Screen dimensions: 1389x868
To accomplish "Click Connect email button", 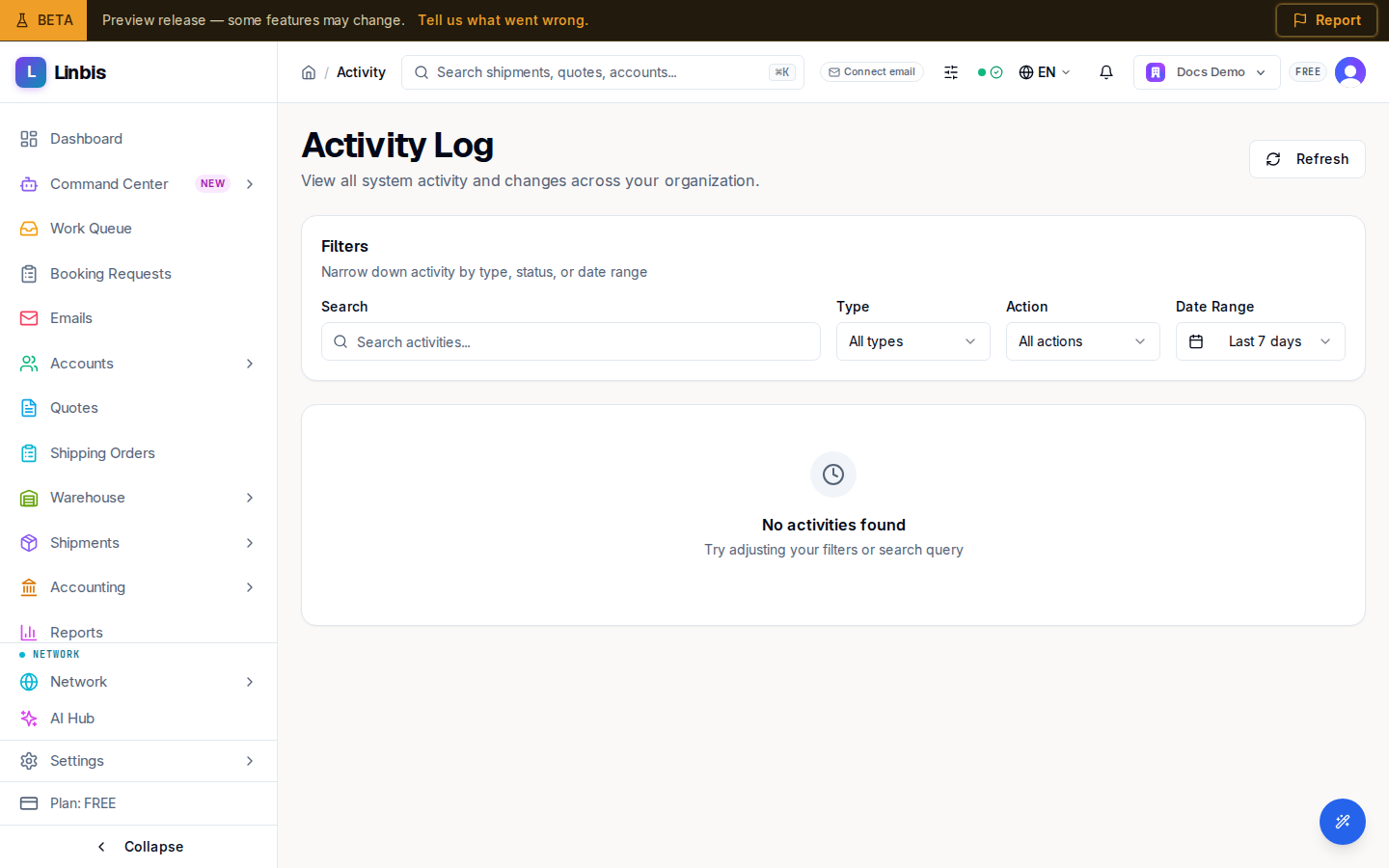I will click(x=872, y=72).
